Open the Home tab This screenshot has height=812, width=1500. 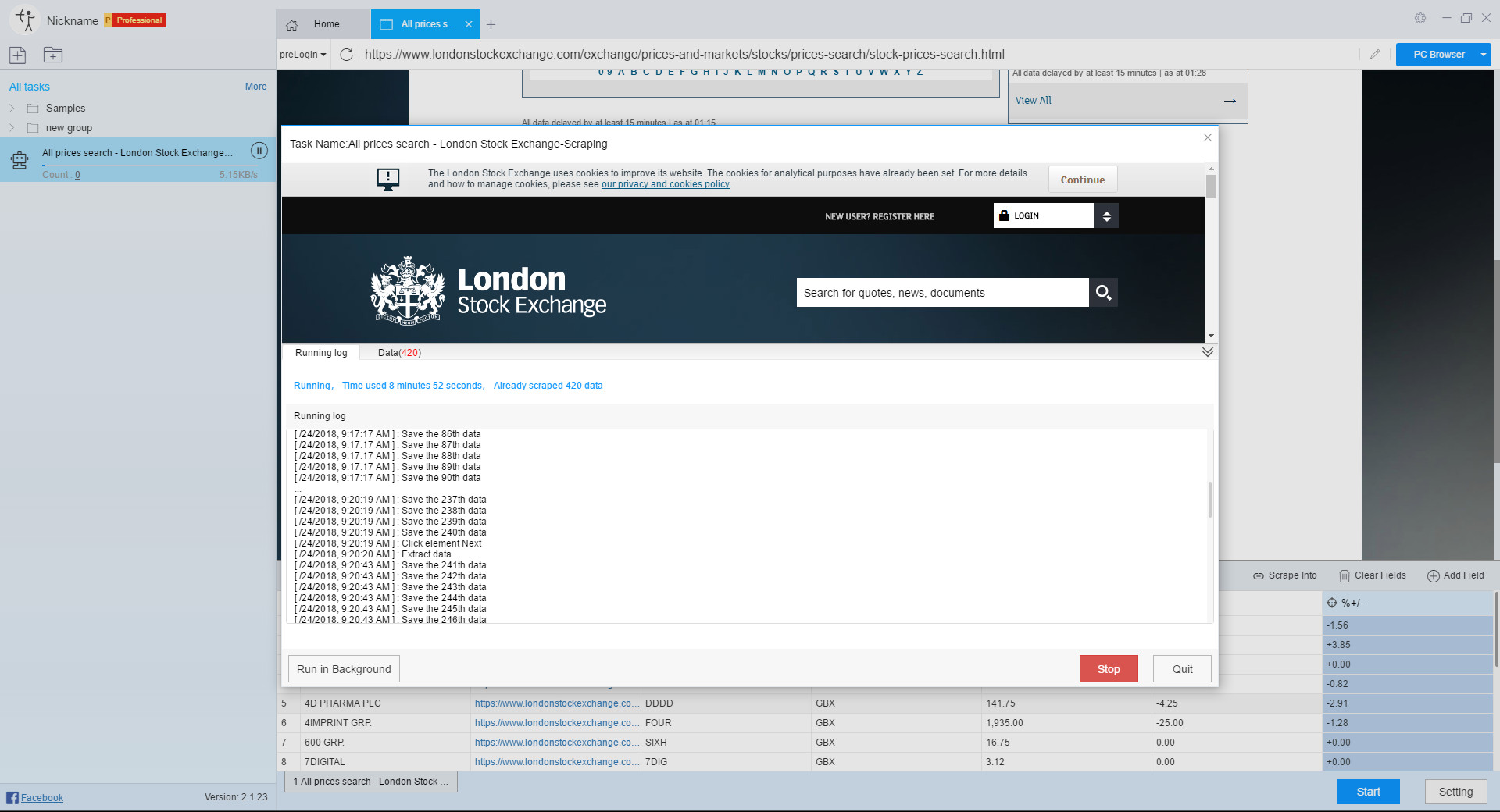(323, 24)
